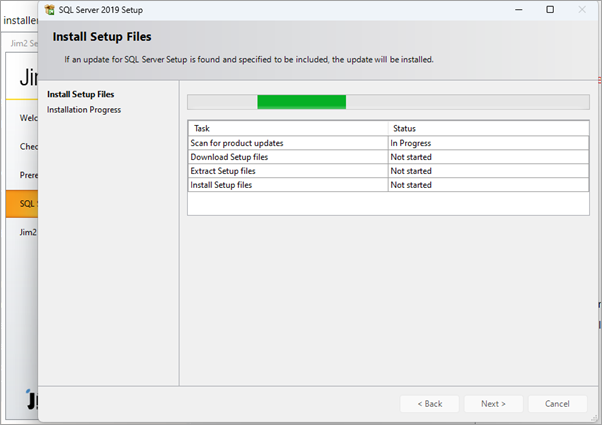
Task: Select Install Setup Files step in sidebar
Action: point(81,94)
